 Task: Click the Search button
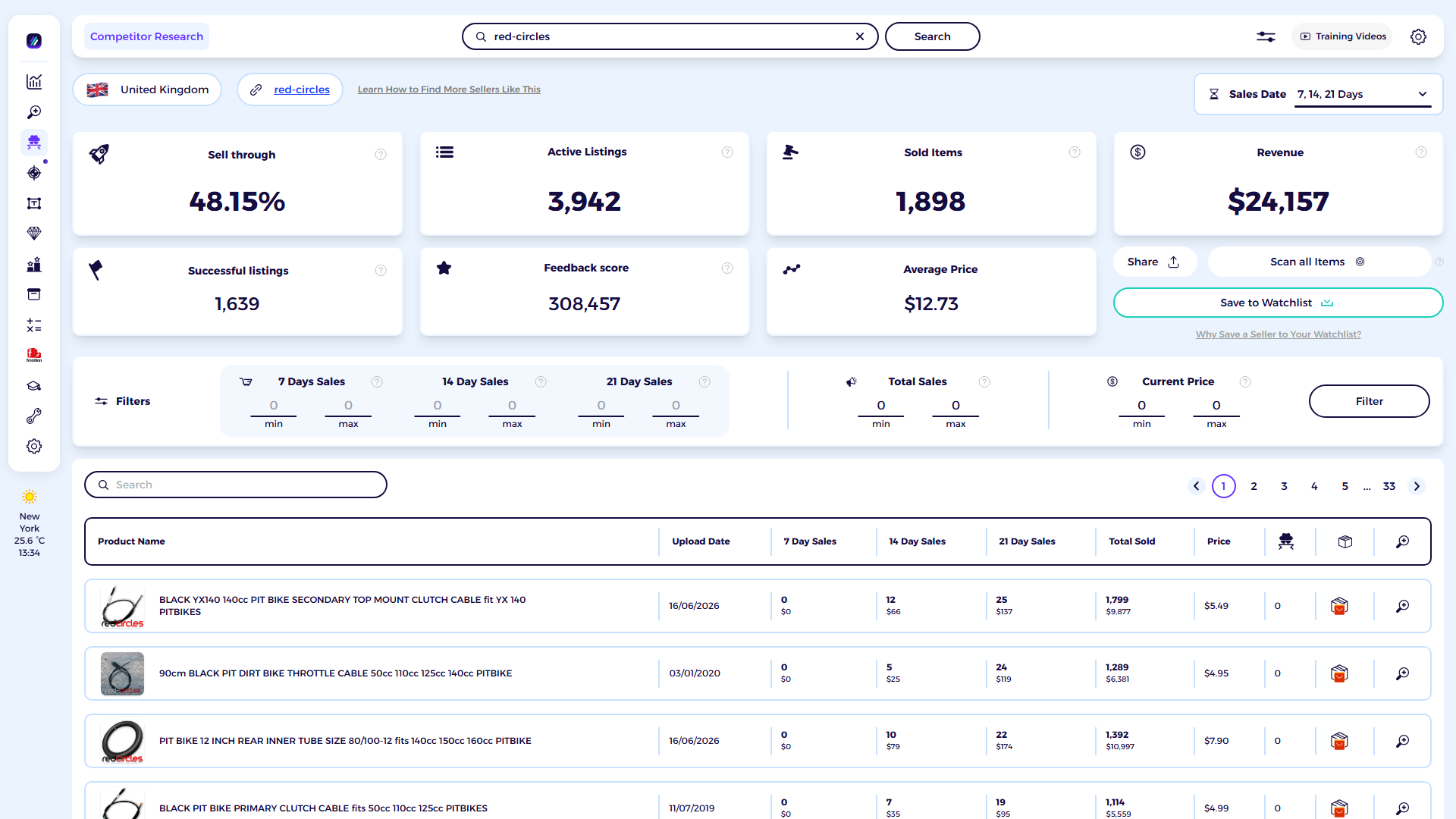(933, 36)
